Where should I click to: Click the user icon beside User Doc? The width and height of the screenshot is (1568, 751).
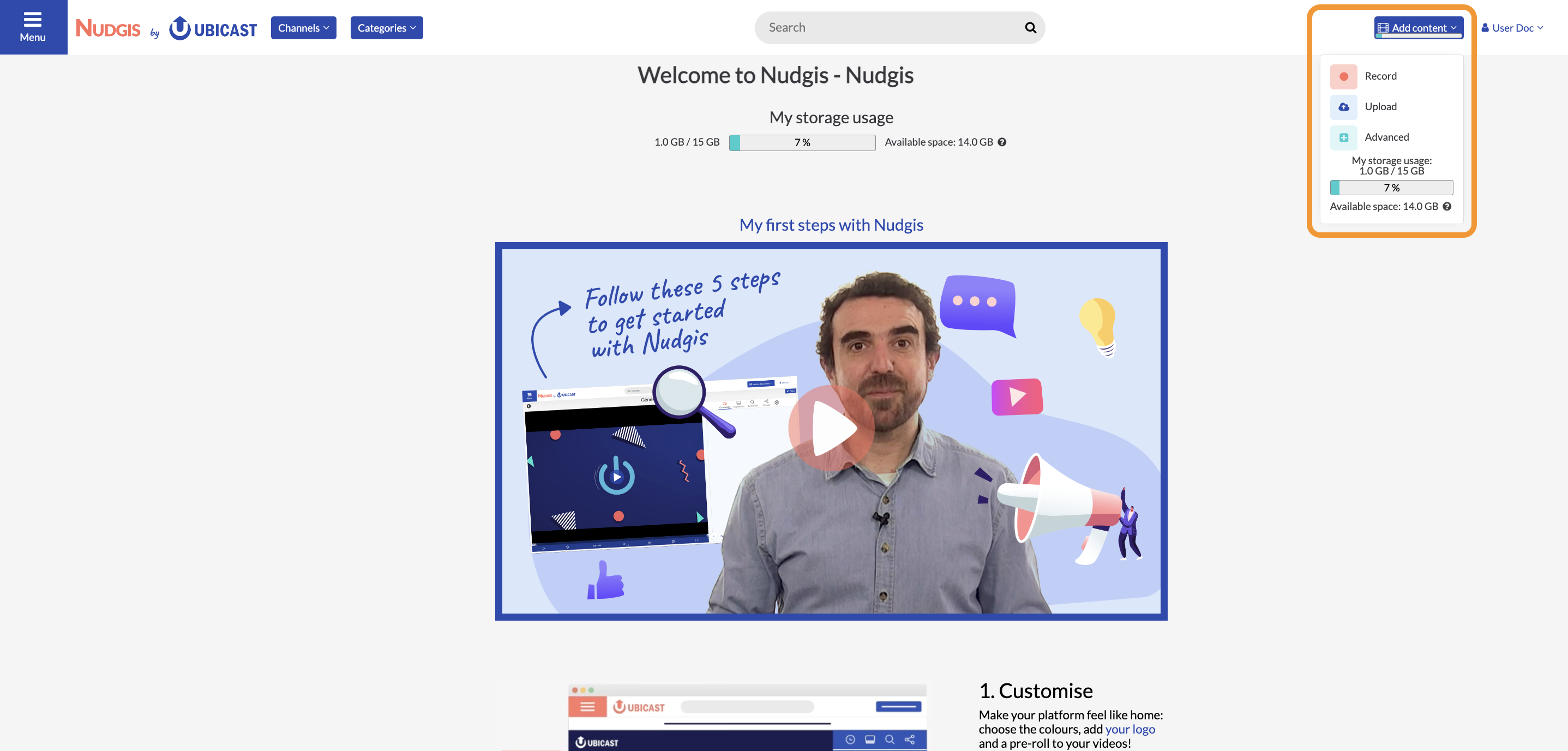click(x=1485, y=27)
